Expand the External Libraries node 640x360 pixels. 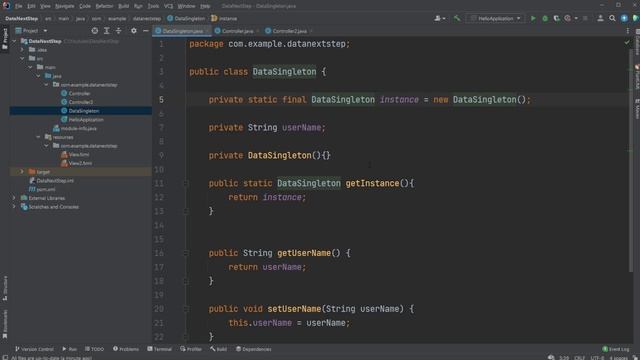click(x=14, y=198)
